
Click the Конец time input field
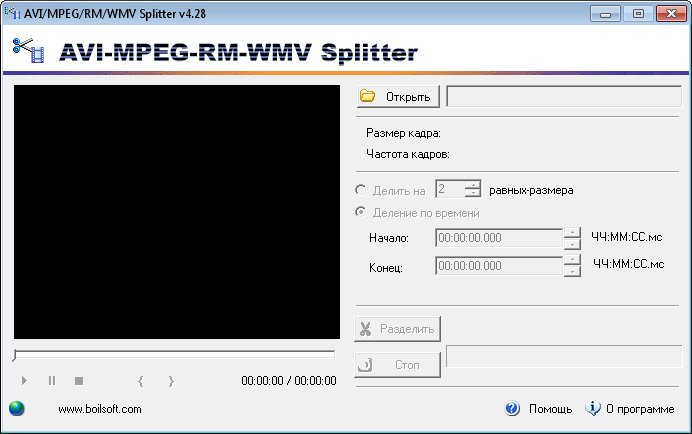click(x=499, y=266)
